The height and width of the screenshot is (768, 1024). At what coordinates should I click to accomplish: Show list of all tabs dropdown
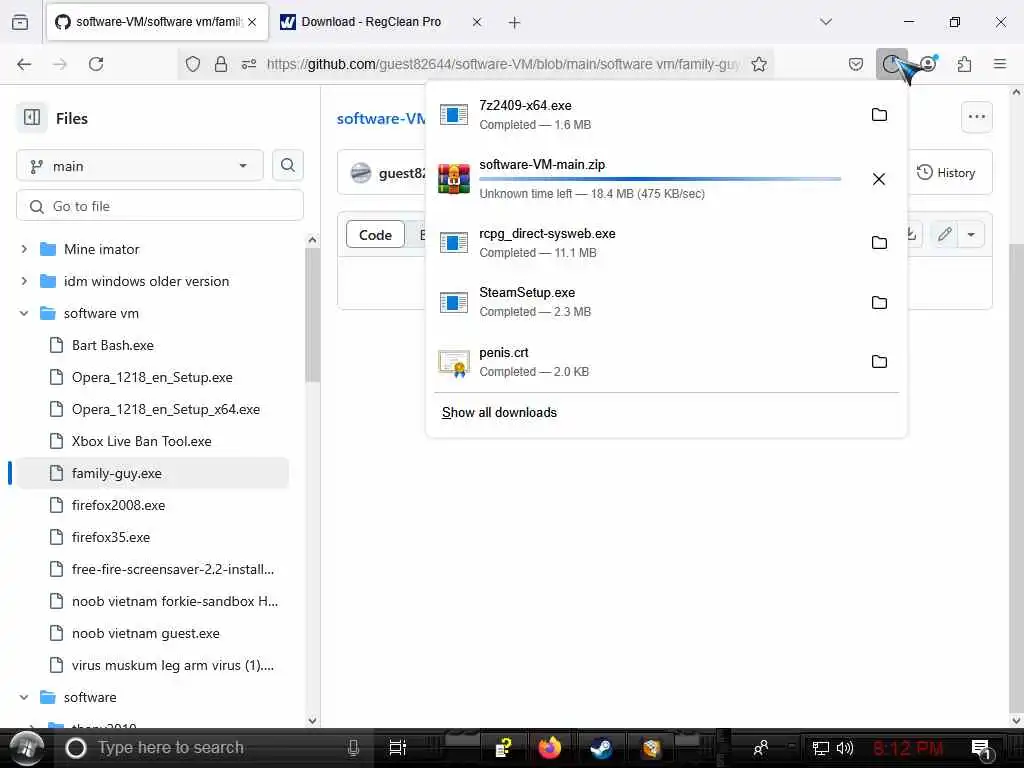click(x=826, y=22)
